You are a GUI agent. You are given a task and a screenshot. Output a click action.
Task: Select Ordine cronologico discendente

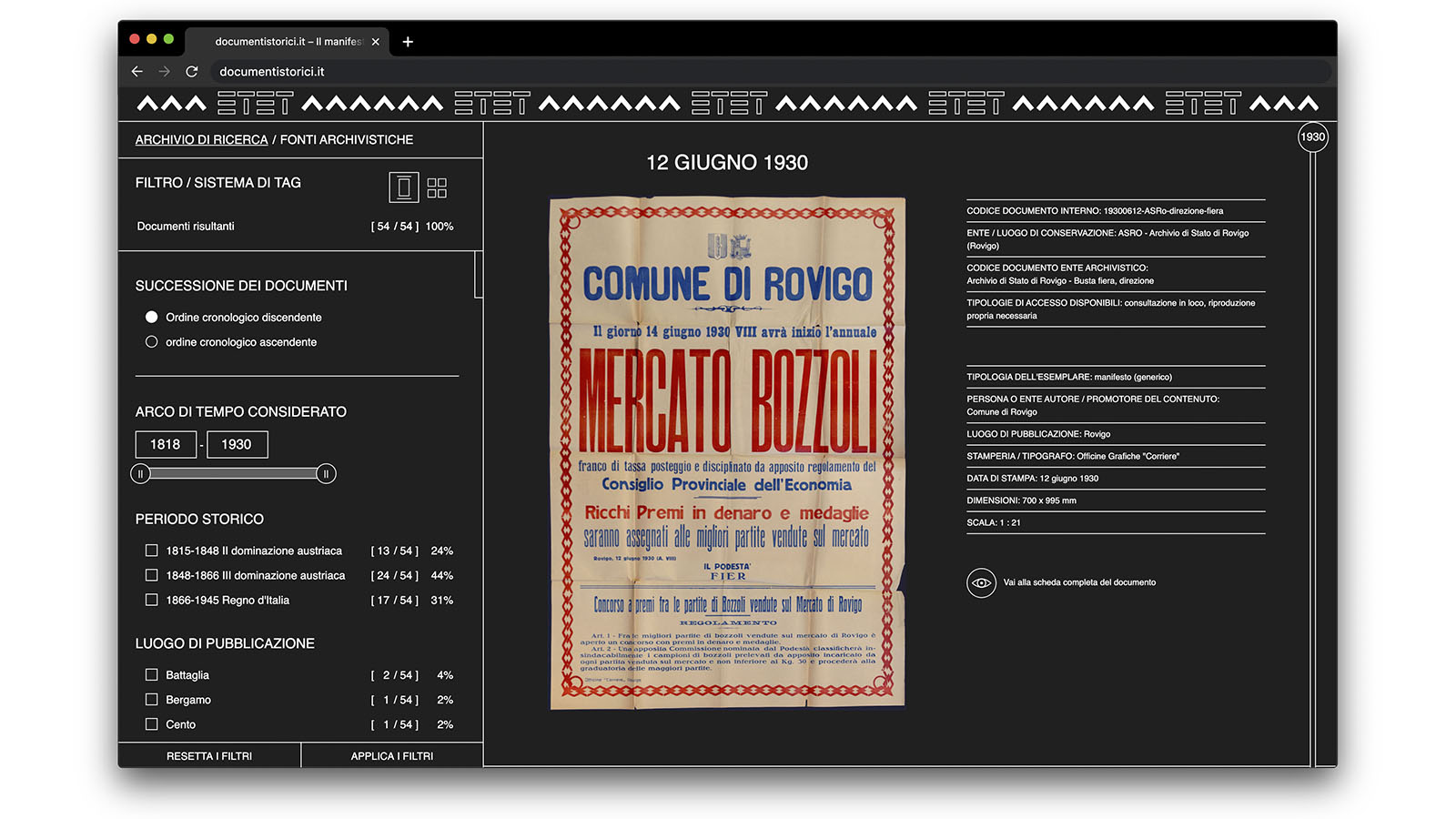tap(151, 317)
